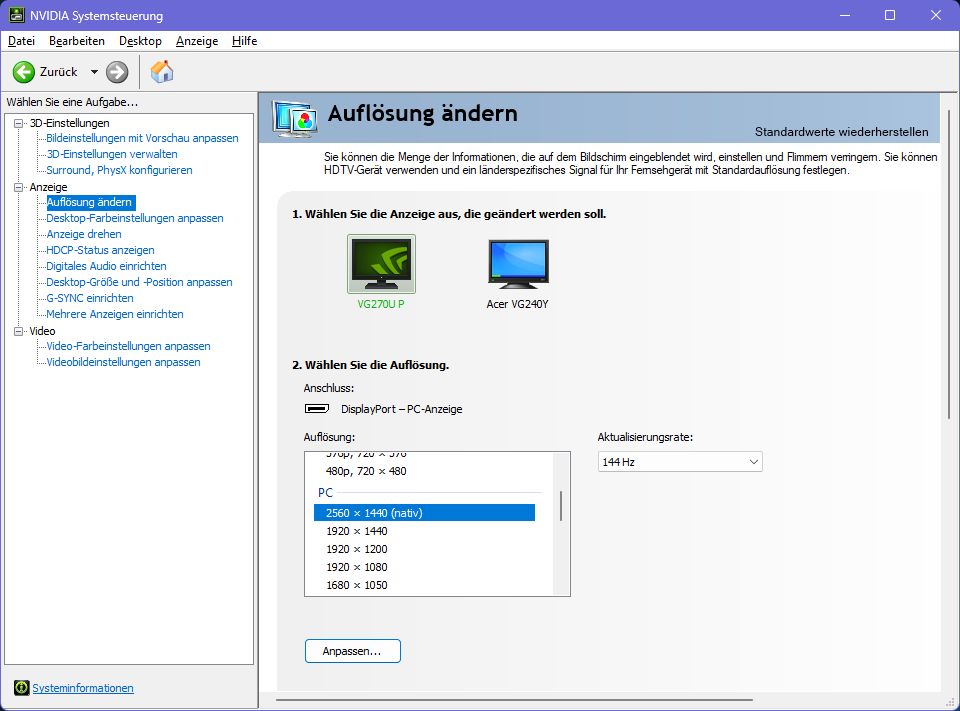Select the VG270U P monitor icon
Viewport: 960px width, 711px height.
[x=381, y=264]
